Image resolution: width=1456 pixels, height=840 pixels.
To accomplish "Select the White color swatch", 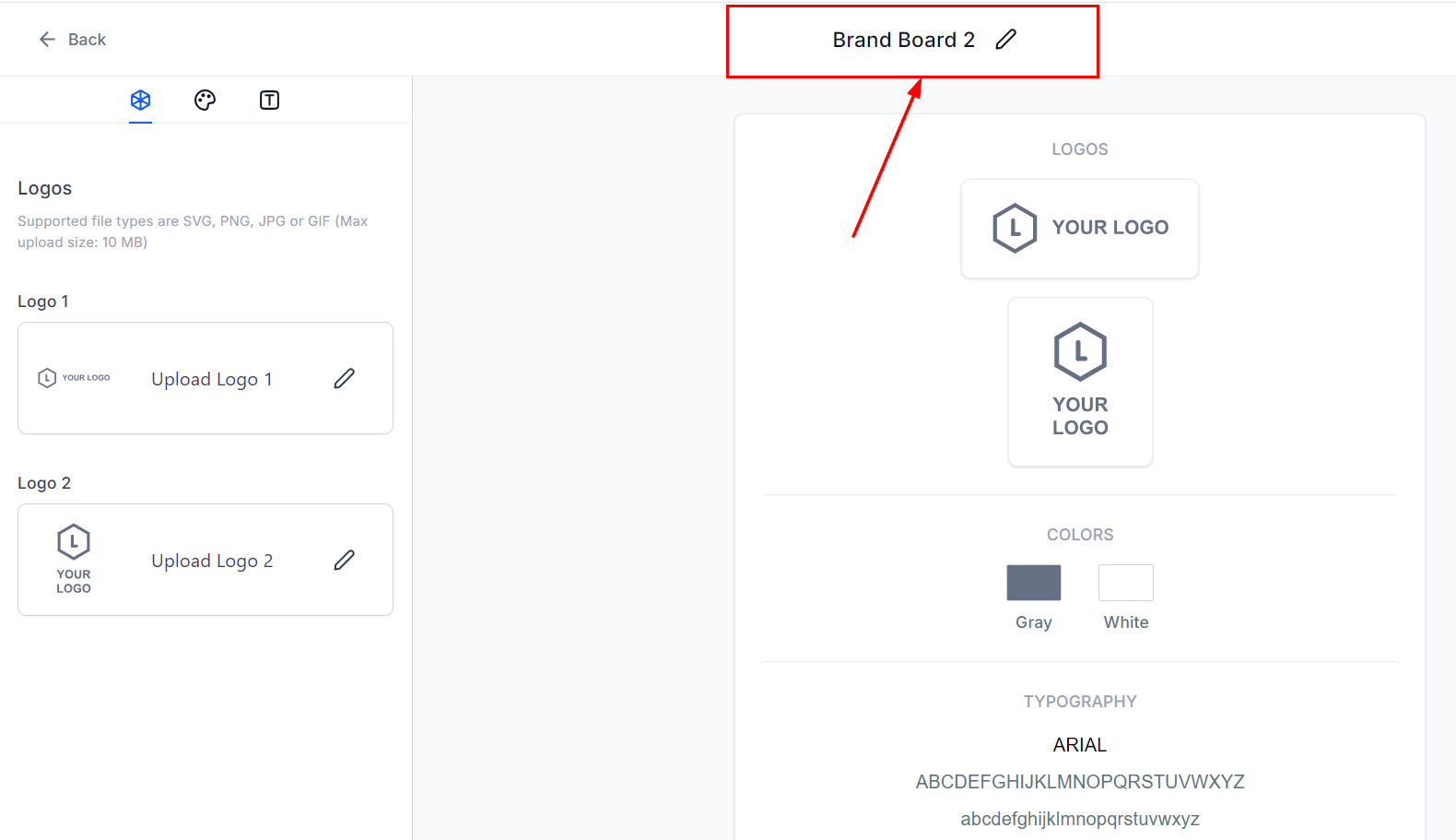I will tap(1125, 582).
